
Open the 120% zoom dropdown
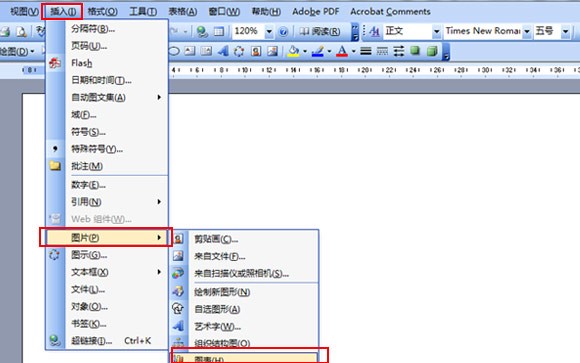pos(269,32)
